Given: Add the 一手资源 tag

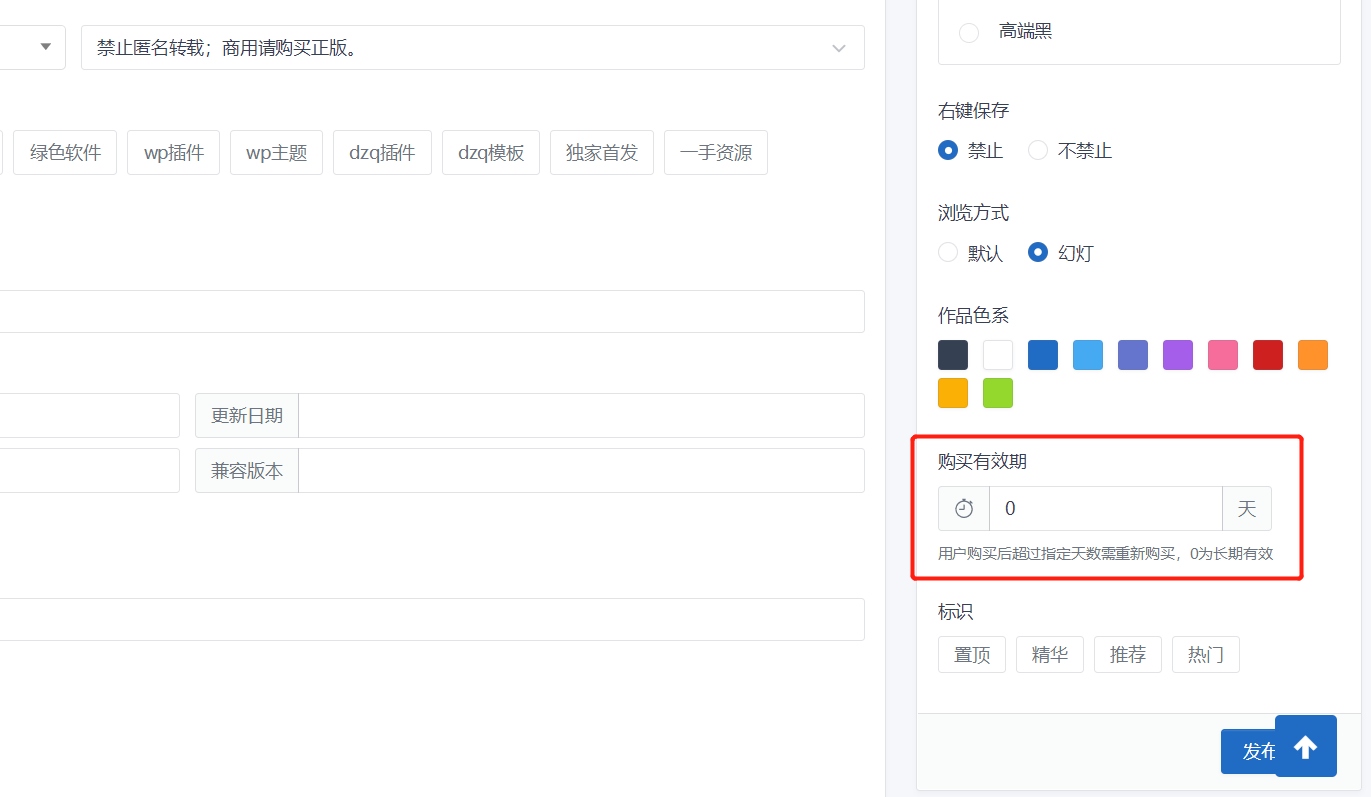Looking at the screenshot, I should (716, 153).
